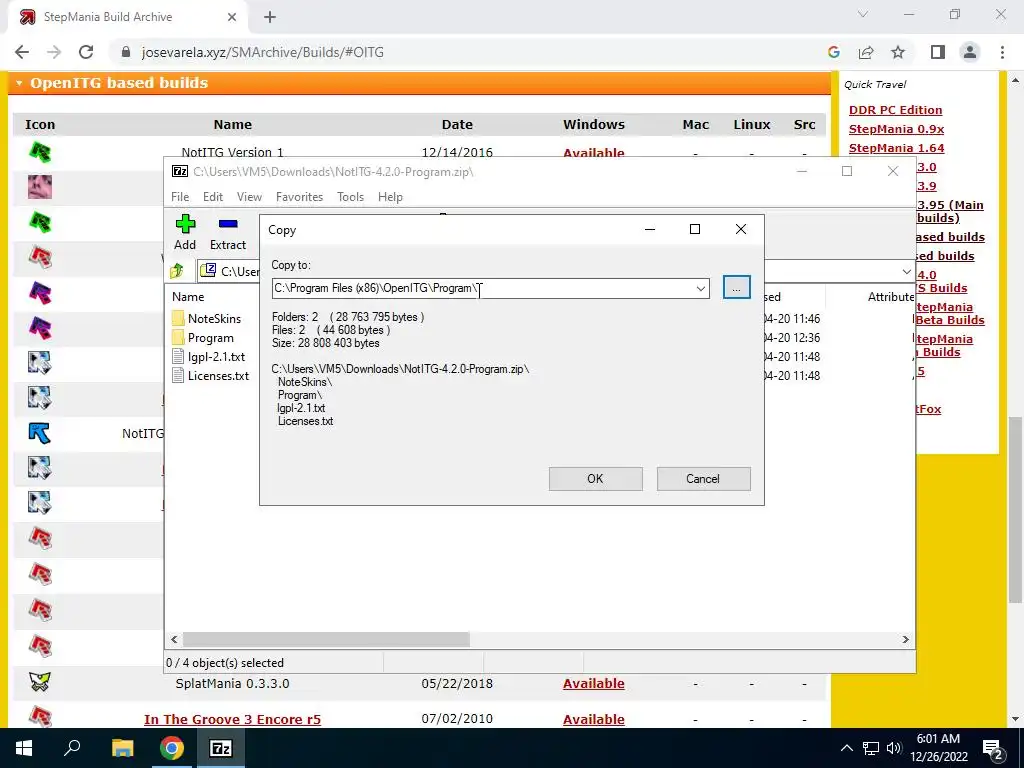Screen dimensions: 1024x768
Task: Open network status tray icon
Action: [x=871, y=748]
